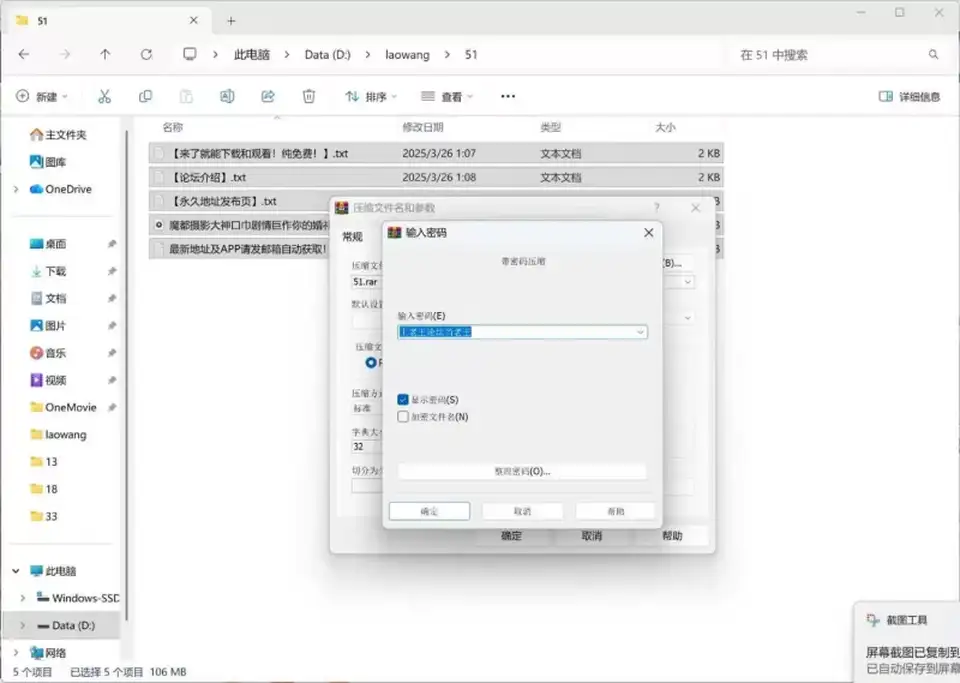Click the Share icon in toolbar
The width and height of the screenshot is (960, 683).
(268, 96)
